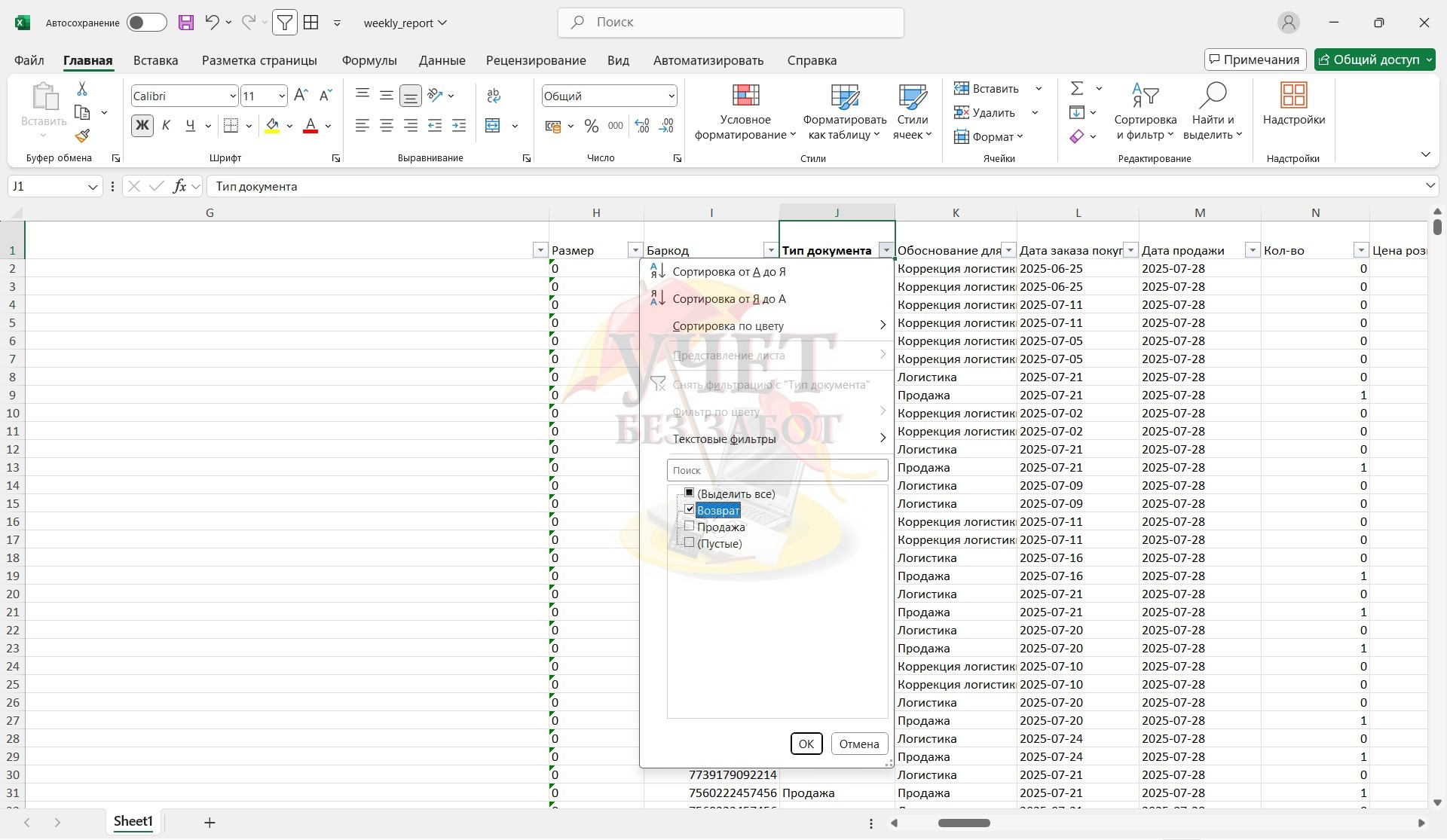Open Найти и выделить

[1212, 112]
